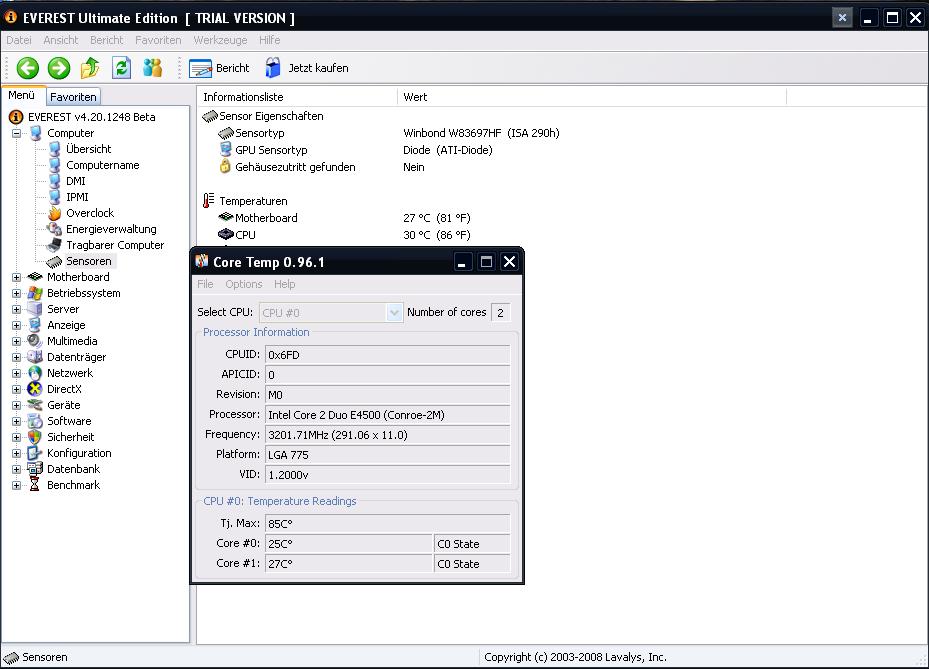Screen dimensions: 929x669
Task: Open the Ansicht menu
Action: 60,40
